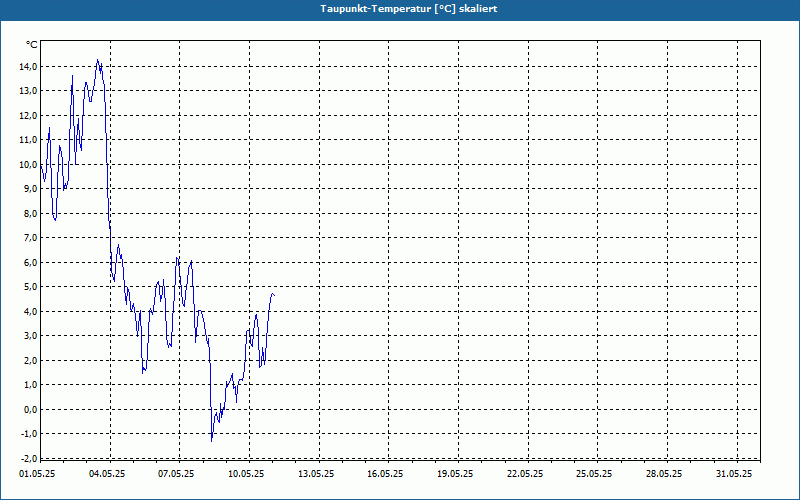Screen dimensions: 800x500
Task: Click the 13.05.25 date label
Action: 316,474
